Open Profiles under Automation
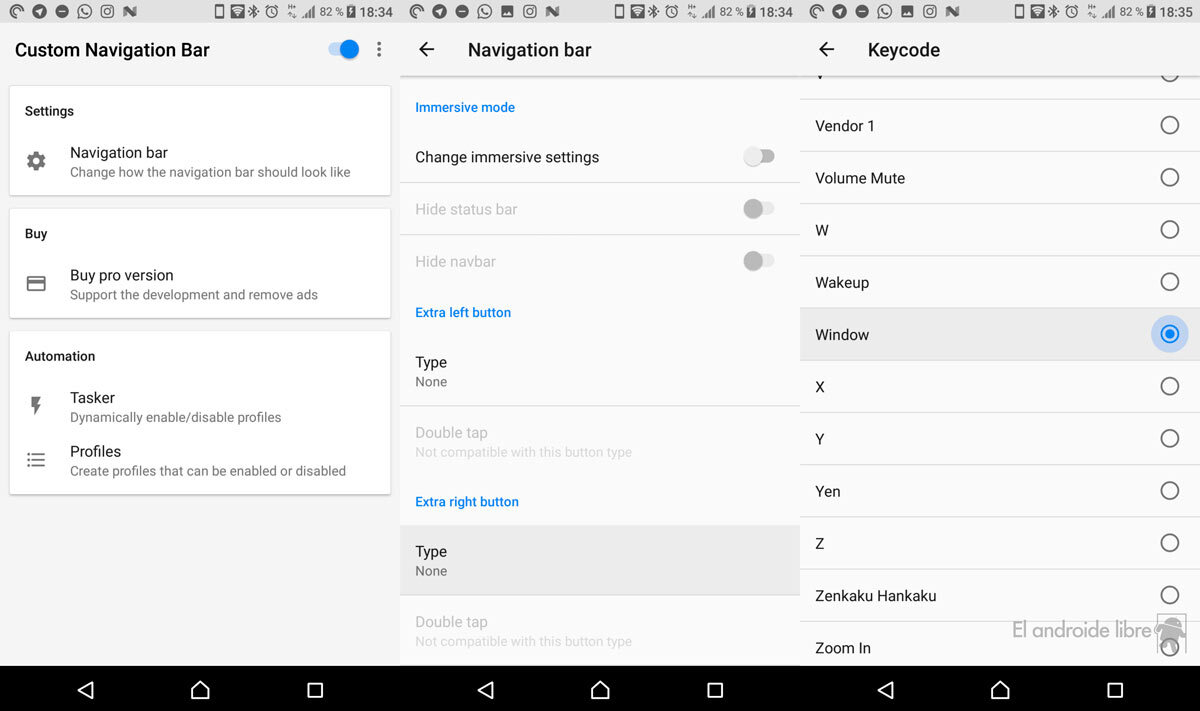 [x=200, y=460]
